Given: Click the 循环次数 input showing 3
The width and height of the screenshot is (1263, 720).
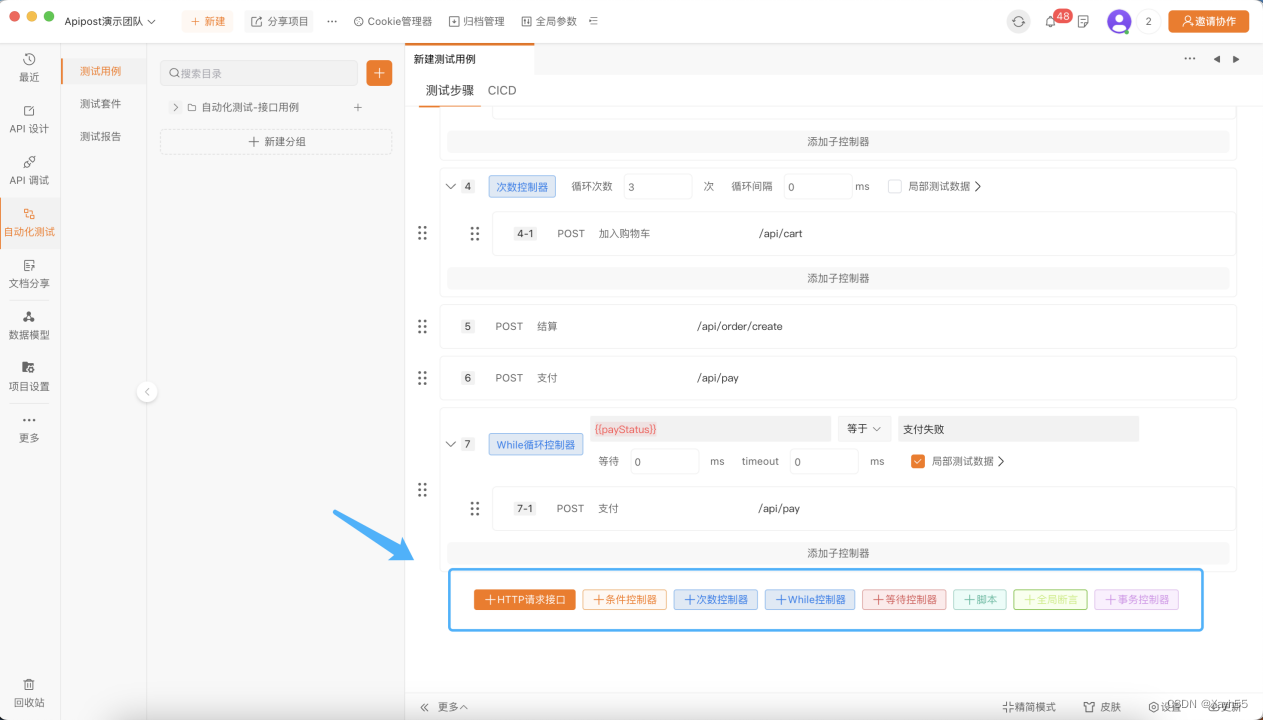Looking at the screenshot, I should pyautogui.click(x=658, y=186).
